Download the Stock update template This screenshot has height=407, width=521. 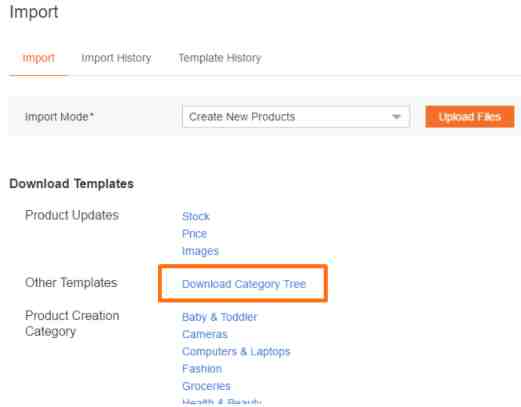[x=196, y=216]
